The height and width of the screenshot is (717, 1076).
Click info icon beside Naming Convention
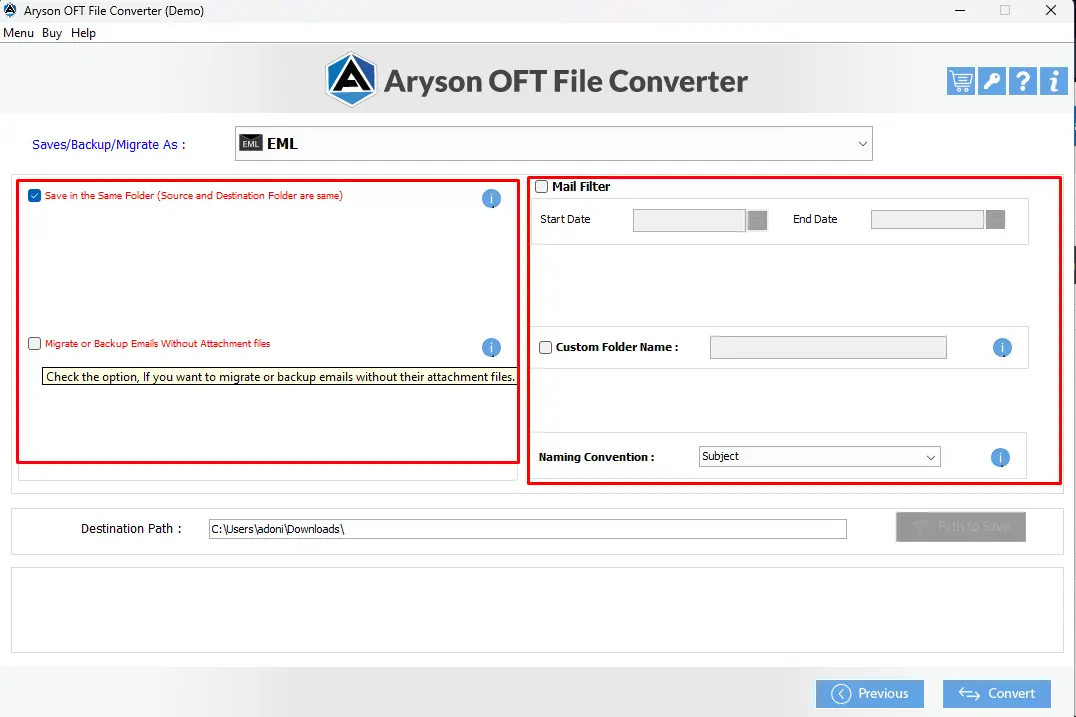1001,458
